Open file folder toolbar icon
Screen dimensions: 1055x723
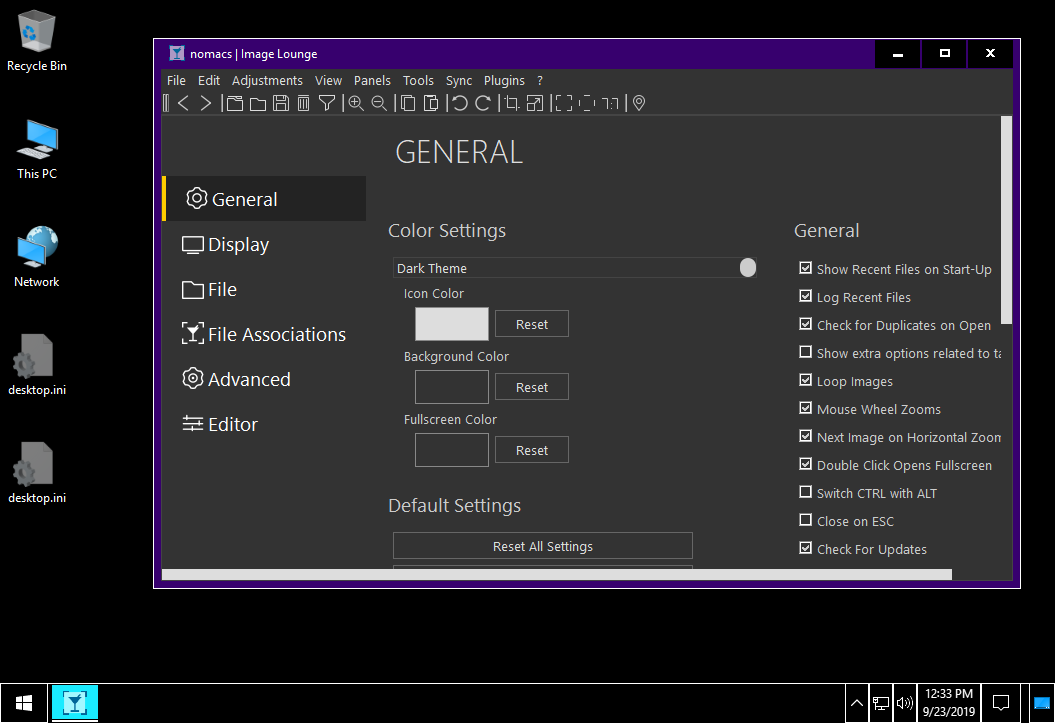point(258,103)
